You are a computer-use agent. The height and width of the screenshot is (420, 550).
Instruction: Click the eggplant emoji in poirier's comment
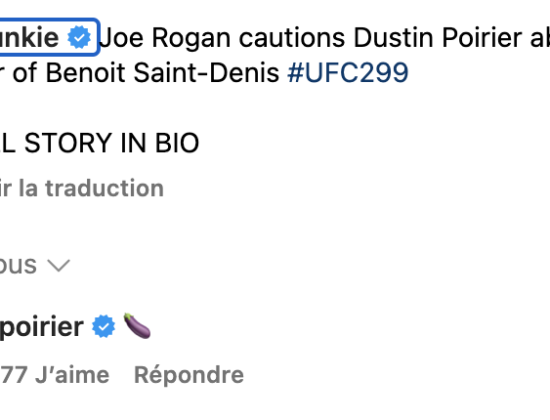(x=137, y=326)
